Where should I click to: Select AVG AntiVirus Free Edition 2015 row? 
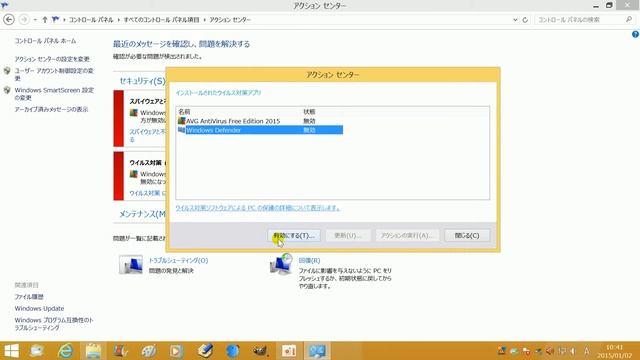click(x=260, y=121)
